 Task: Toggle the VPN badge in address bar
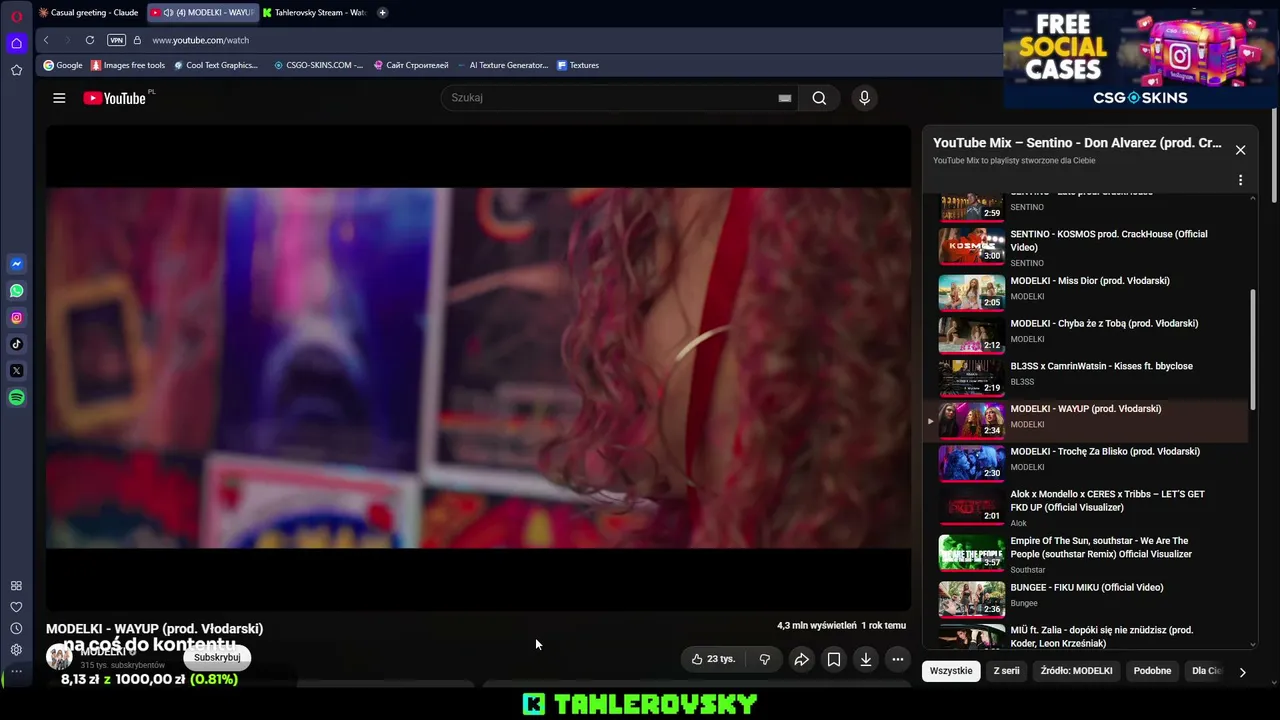pos(116,40)
